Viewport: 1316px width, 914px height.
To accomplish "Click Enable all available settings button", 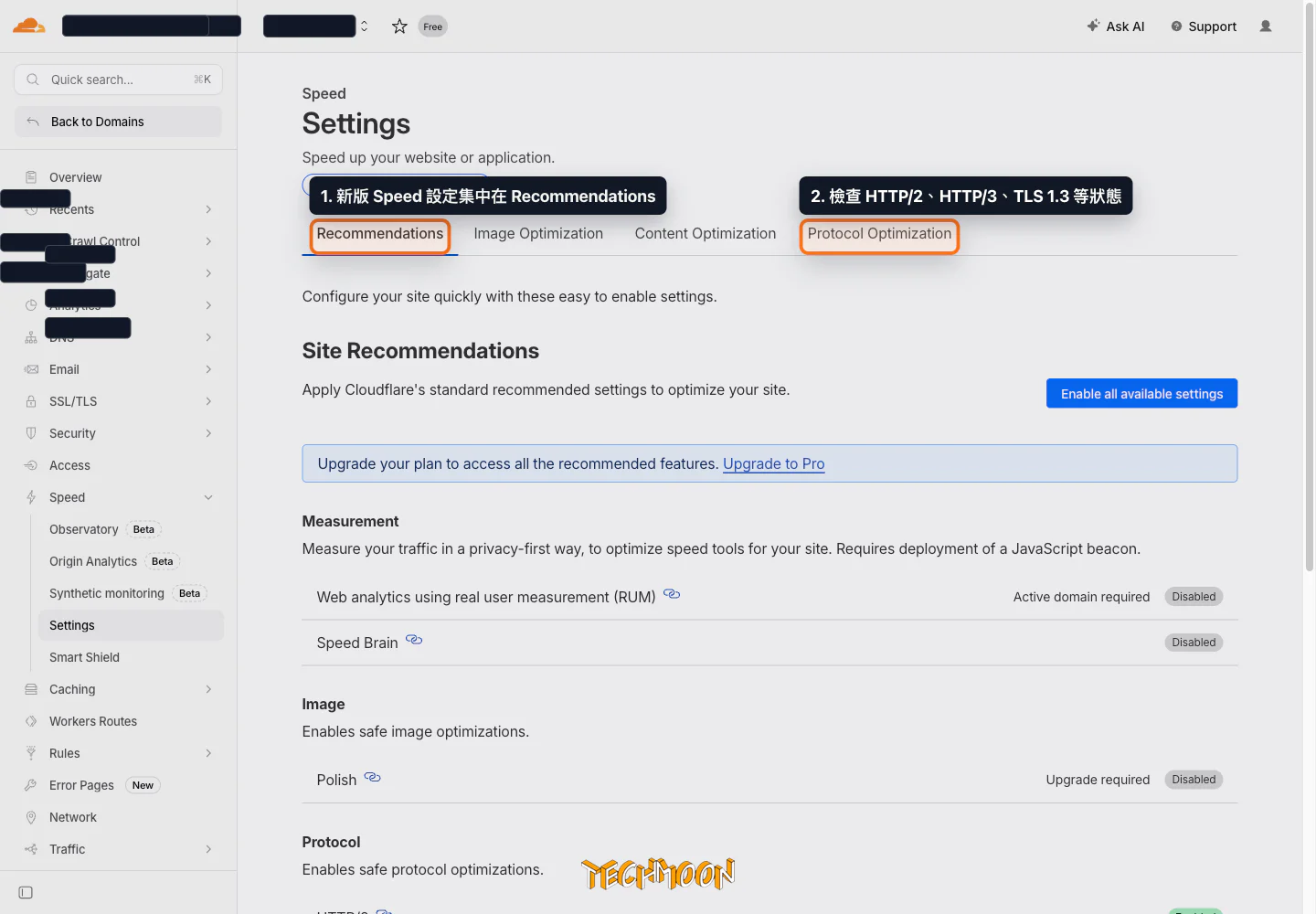I will pyautogui.click(x=1141, y=394).
